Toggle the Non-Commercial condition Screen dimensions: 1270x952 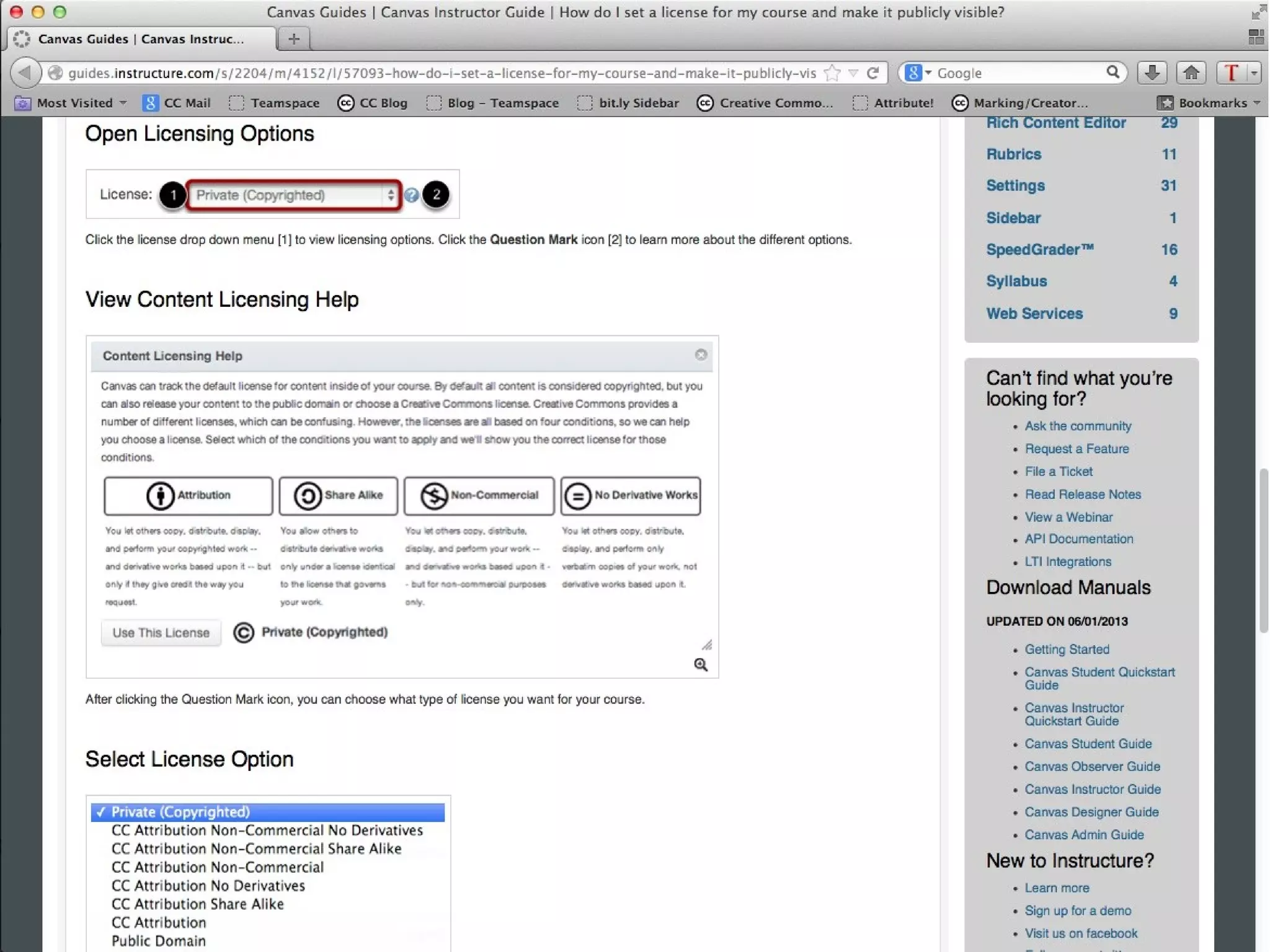tap(479, 495)
